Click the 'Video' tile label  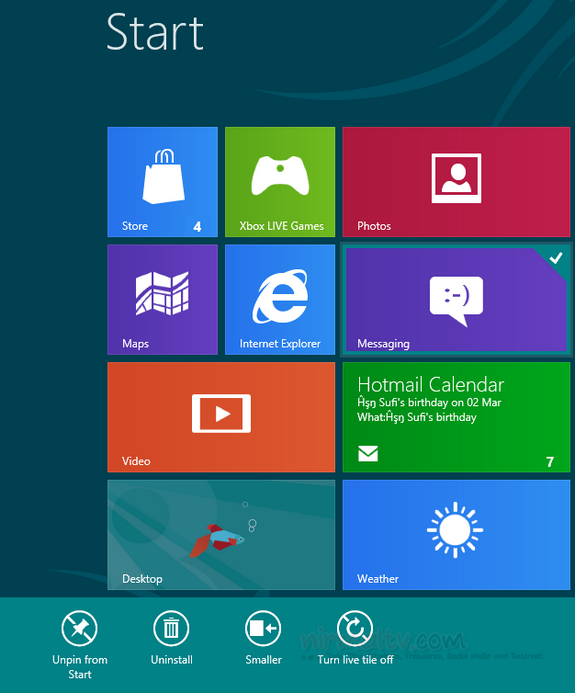136,461
